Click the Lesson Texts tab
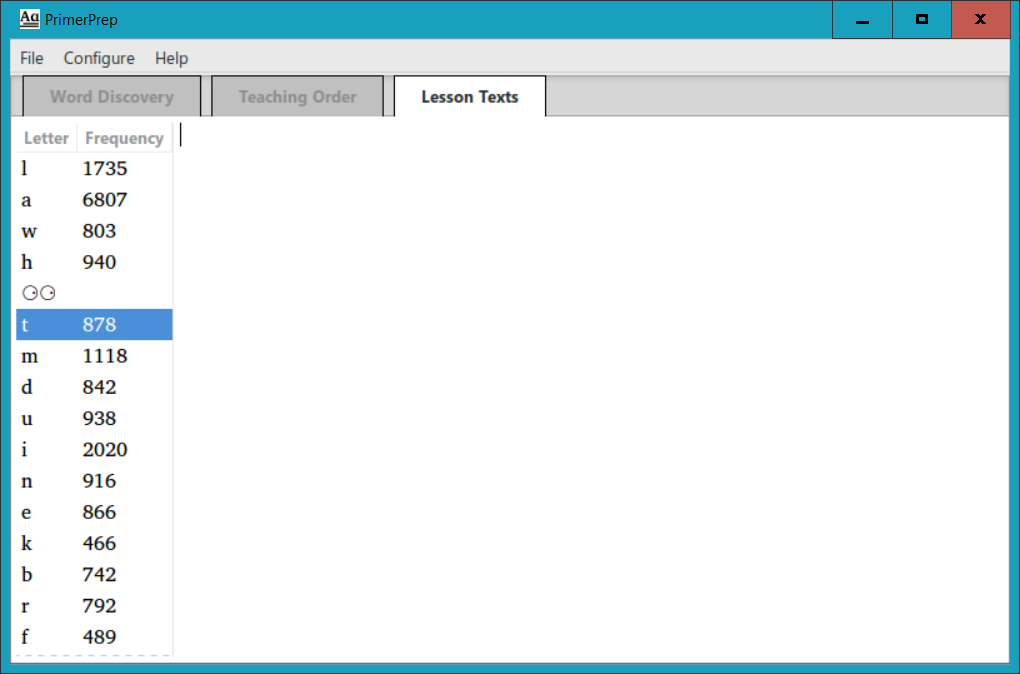This screenshot has height=674, width=1020. click(469, 96)
